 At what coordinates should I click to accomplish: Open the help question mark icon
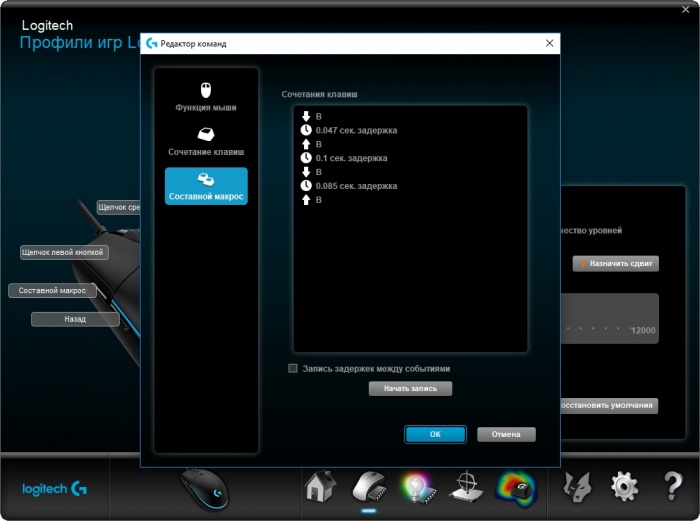[x=673, y=486]
